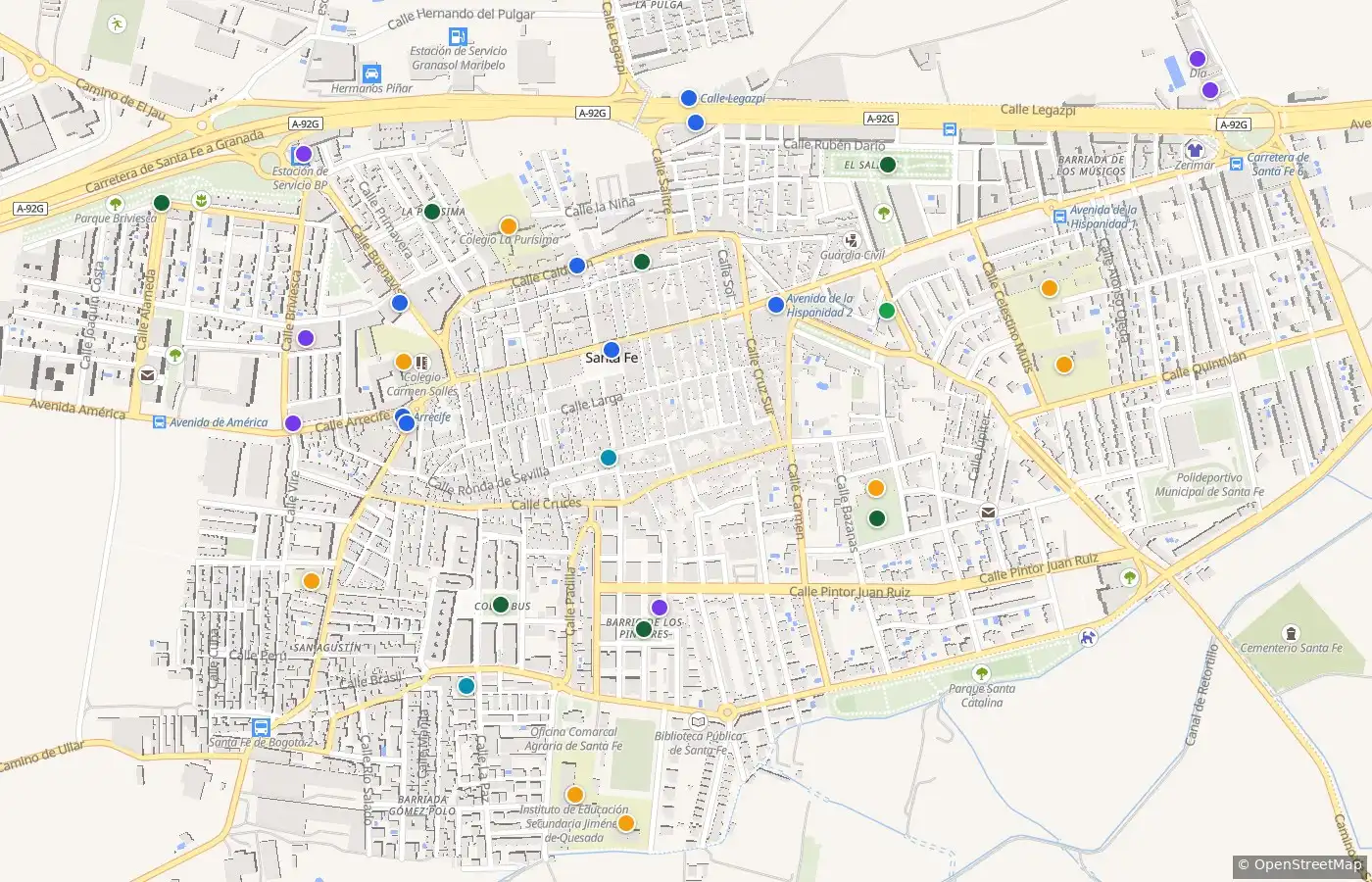Click the bus stop icon at Avenida de América
This screenshot has width=1372, height=882.
pos(159,422)
